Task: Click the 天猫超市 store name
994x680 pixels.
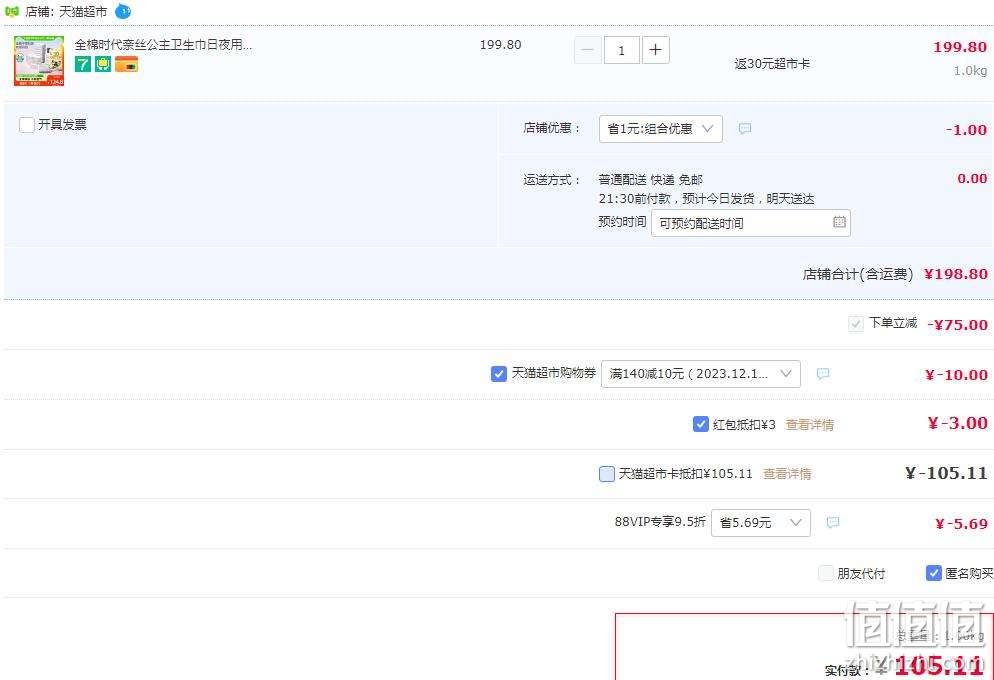Action: tap(83, 11)
